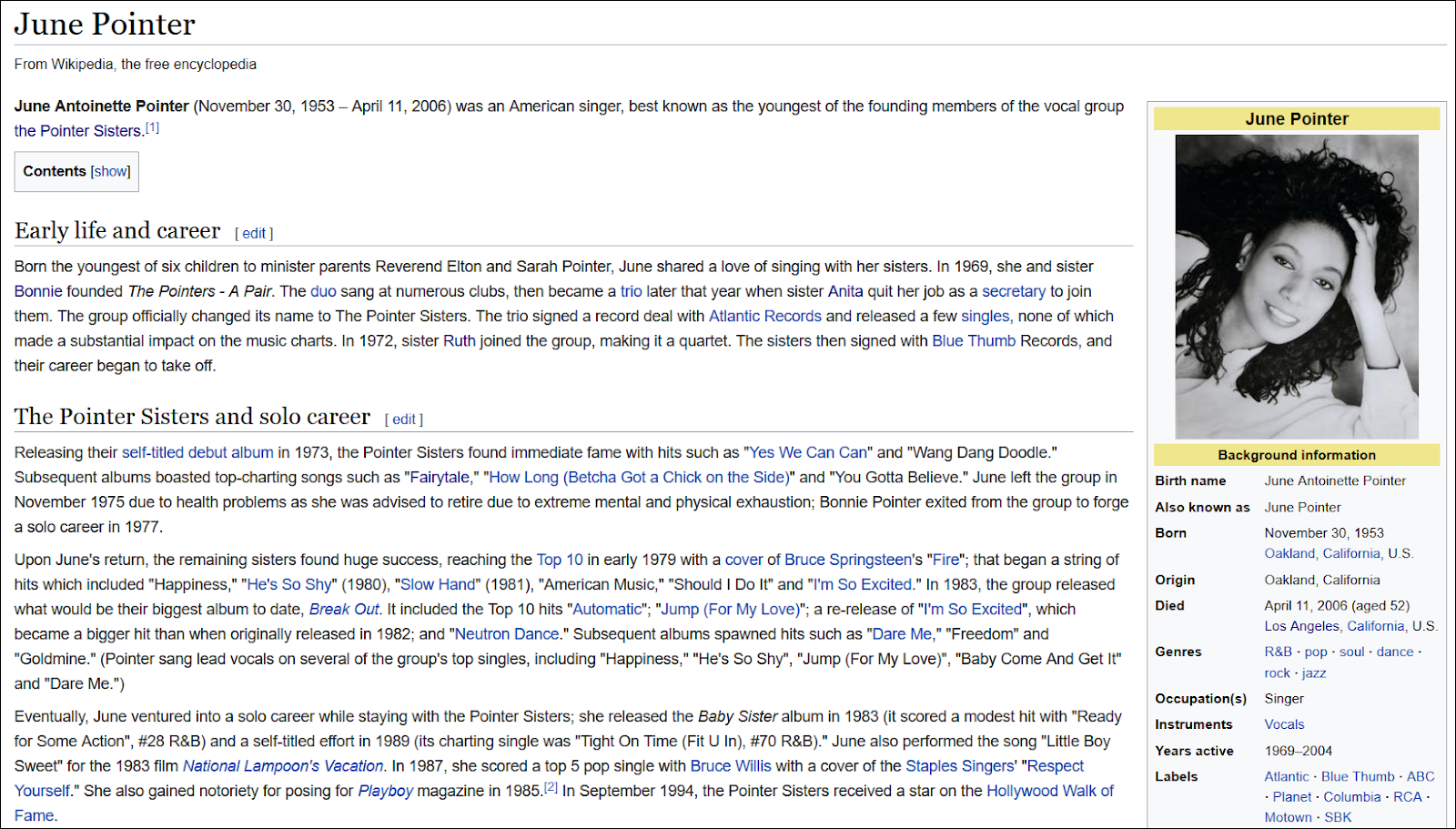Open the soul genre link

1351,652
